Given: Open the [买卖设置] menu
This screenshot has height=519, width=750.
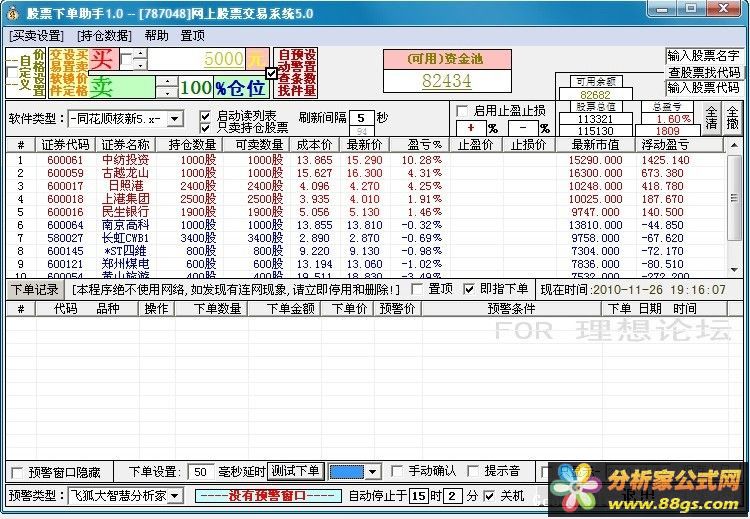Looking at the screenshot, I should tap(36, 35).
